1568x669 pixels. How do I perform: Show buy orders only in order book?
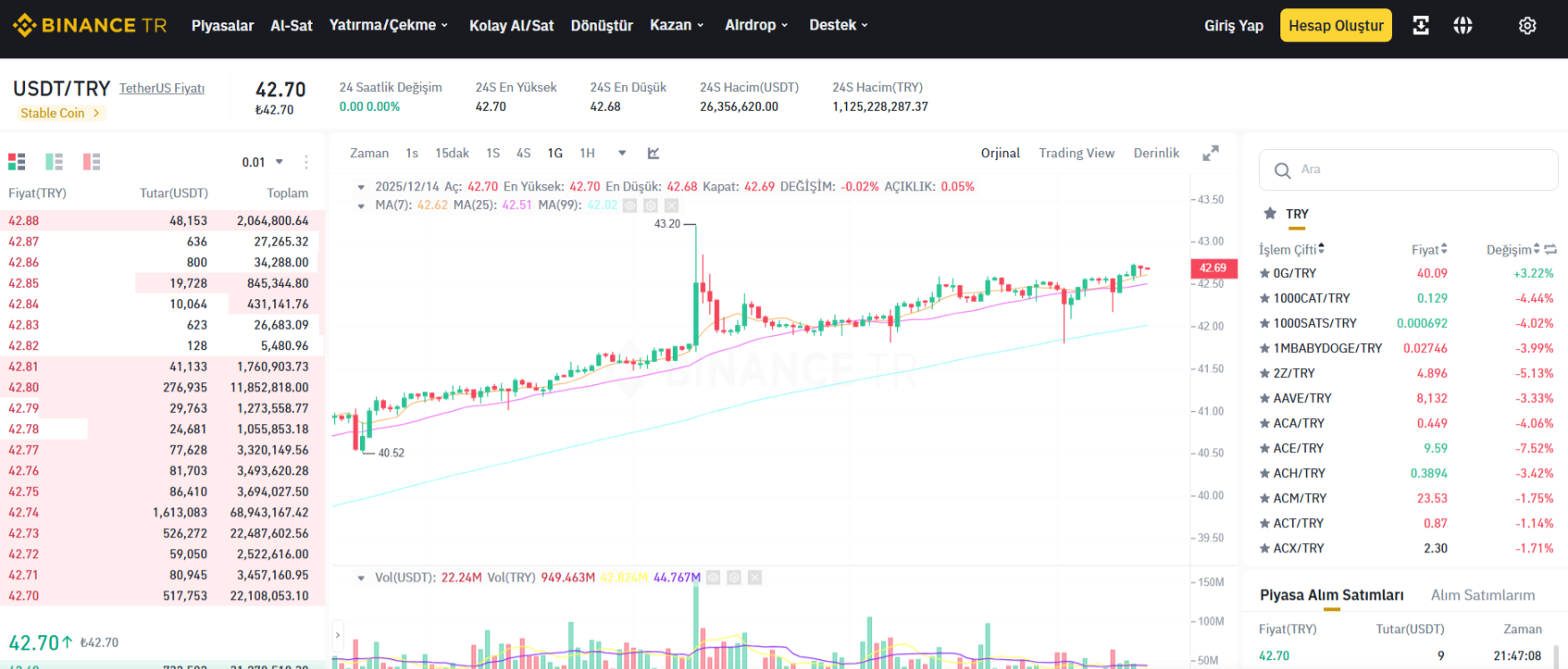[x=55, y=162]
